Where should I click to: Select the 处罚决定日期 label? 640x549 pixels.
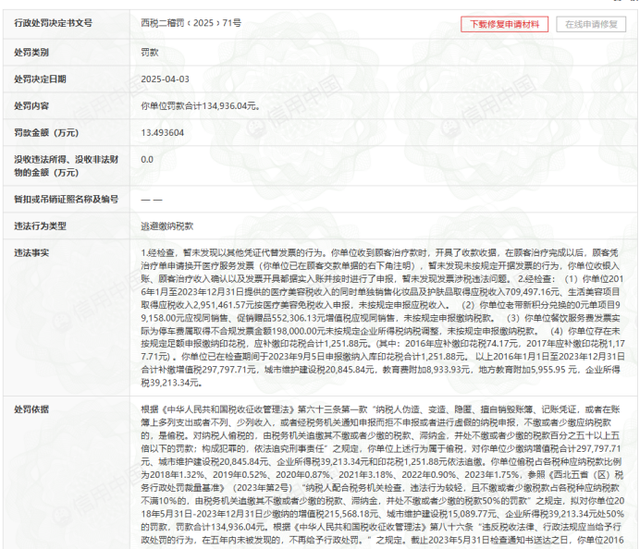40,79
